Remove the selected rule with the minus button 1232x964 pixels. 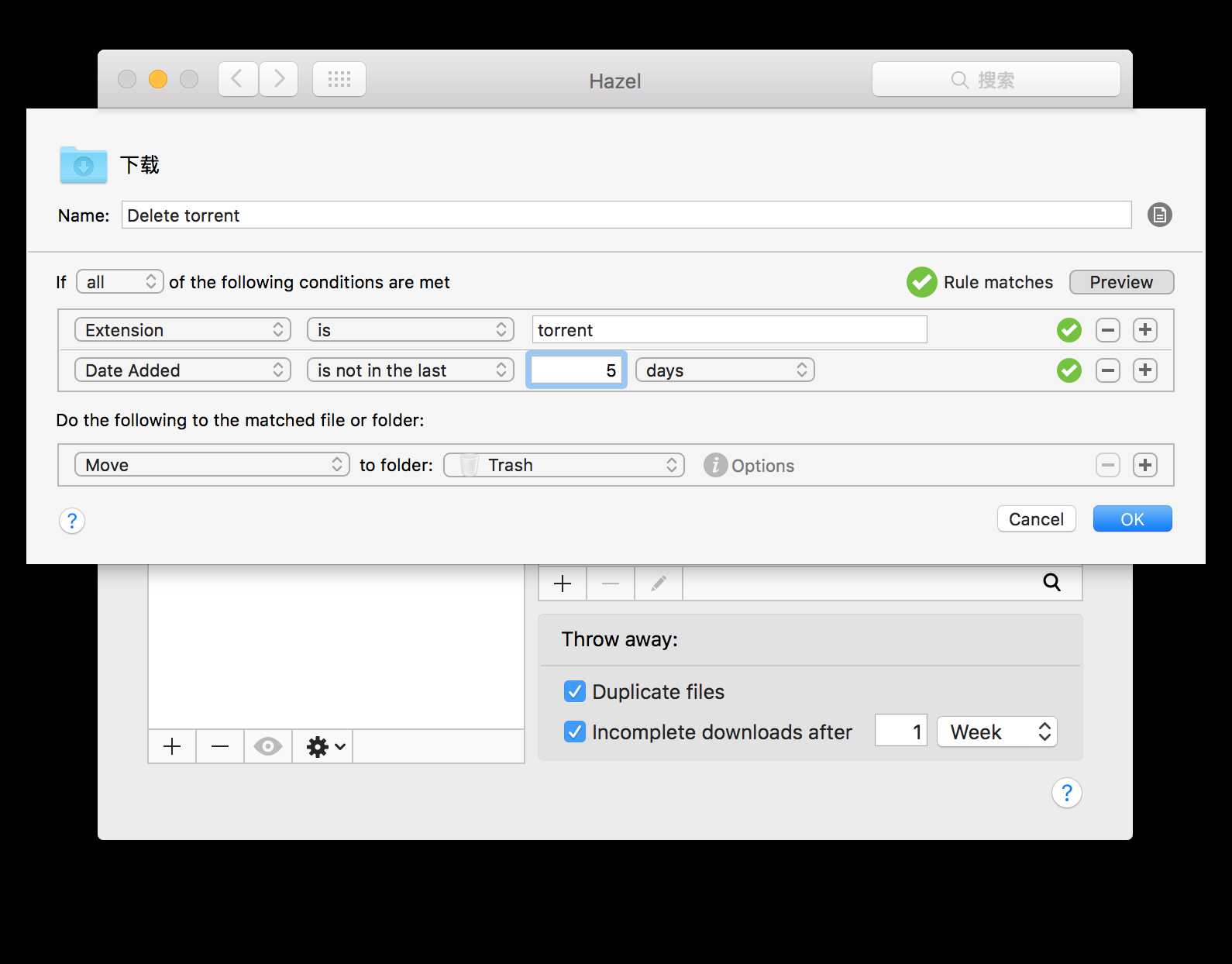pyautogui.click(x=611, y=583)
